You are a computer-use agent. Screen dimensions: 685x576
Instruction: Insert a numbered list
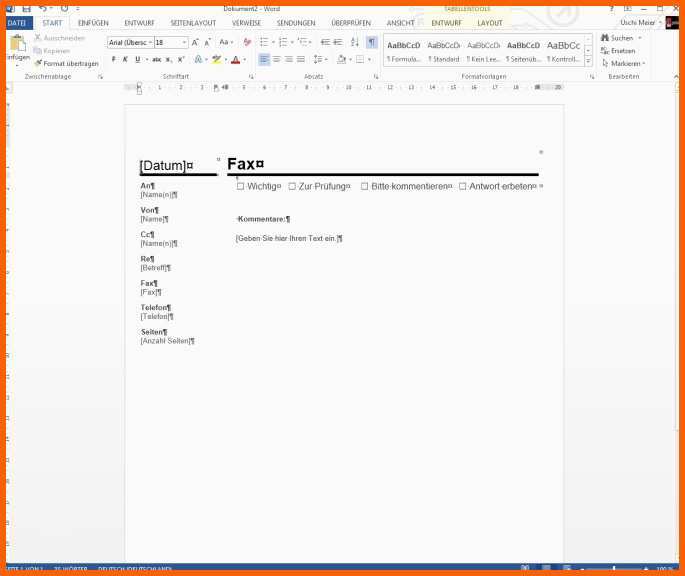[x=283, y=42]
